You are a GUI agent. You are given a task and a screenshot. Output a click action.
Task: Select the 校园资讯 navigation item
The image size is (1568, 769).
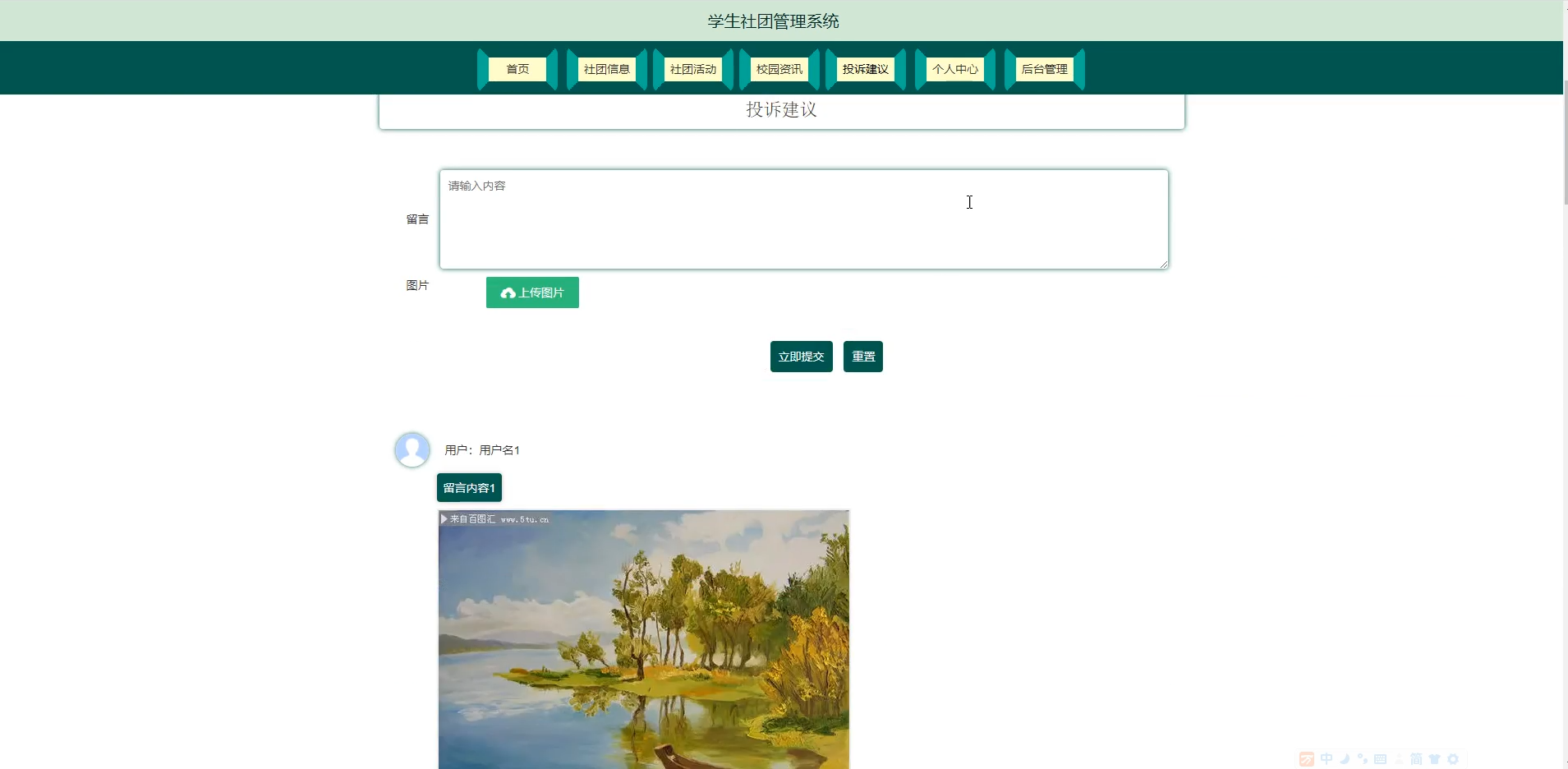pos(779,69)
